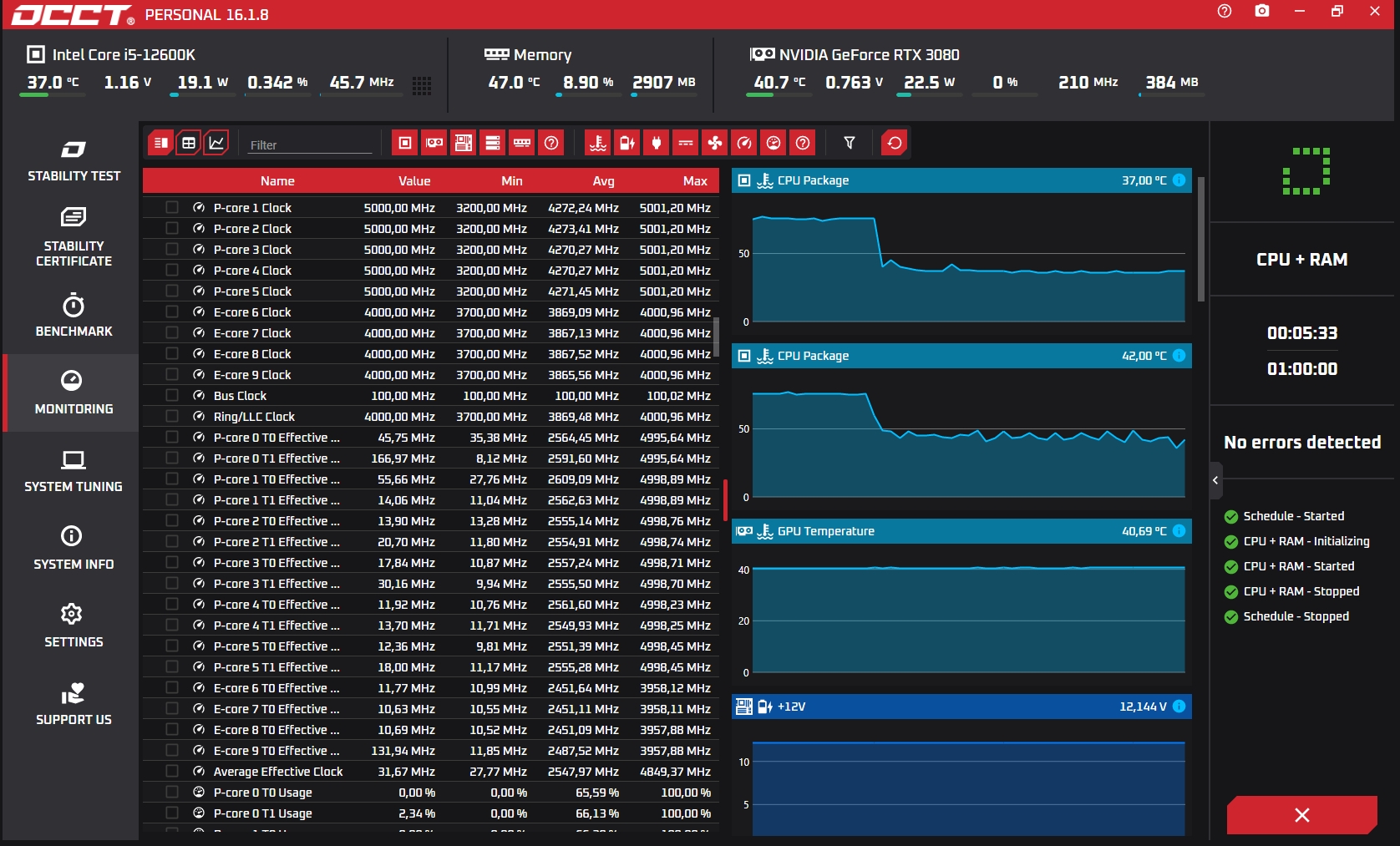
Task: Switch to graph-only view mode
Action: pyautogui.click(x=216, y=143)
